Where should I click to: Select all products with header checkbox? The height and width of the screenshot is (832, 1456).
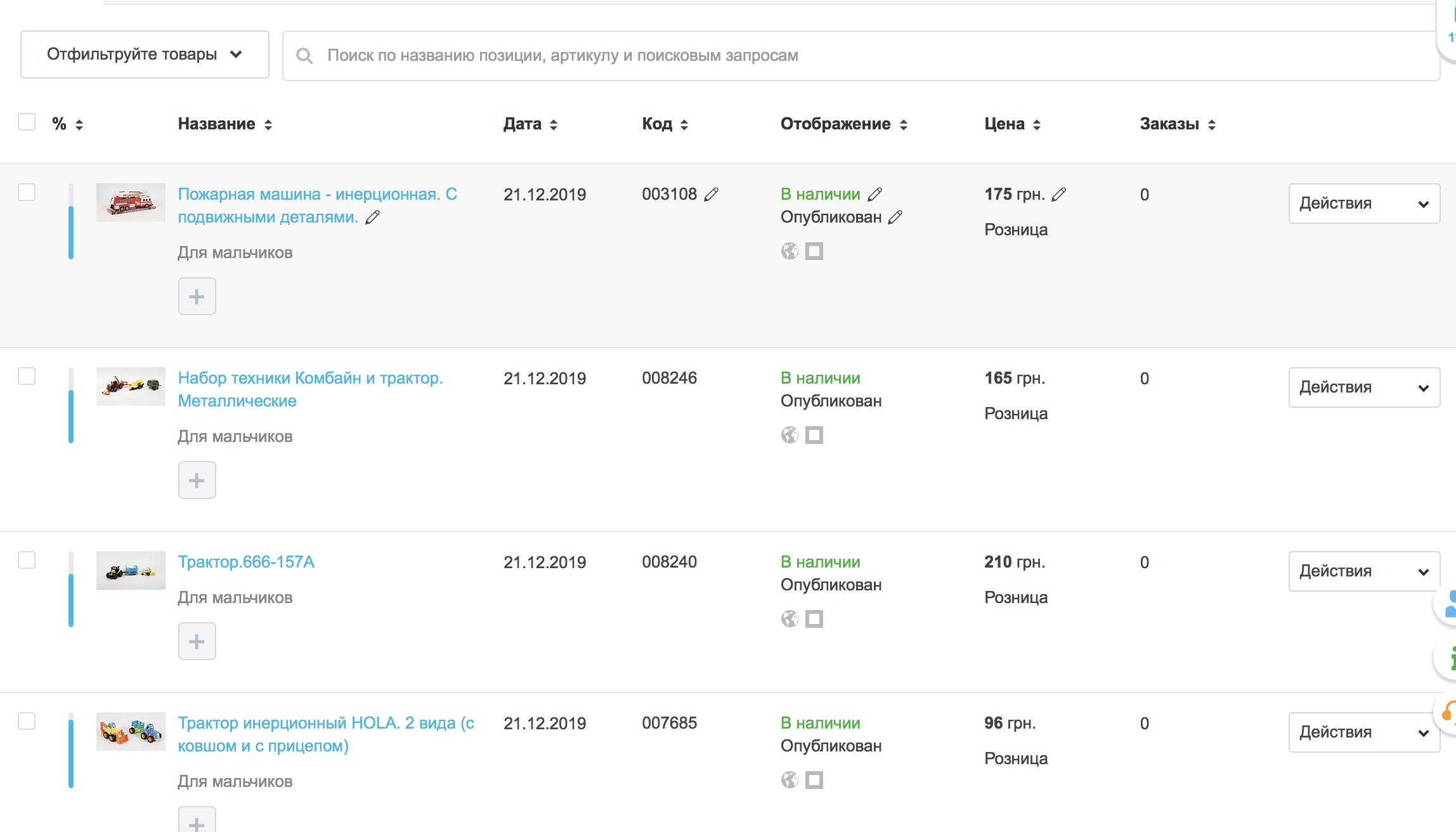tap(27, 122)
